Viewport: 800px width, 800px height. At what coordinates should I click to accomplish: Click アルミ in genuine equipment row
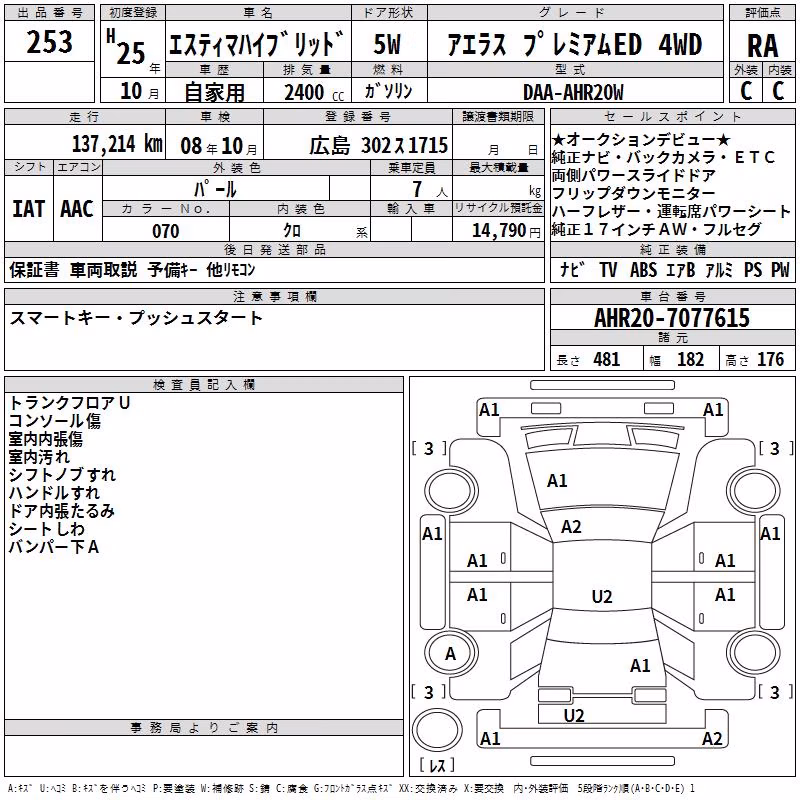point(719,269)
